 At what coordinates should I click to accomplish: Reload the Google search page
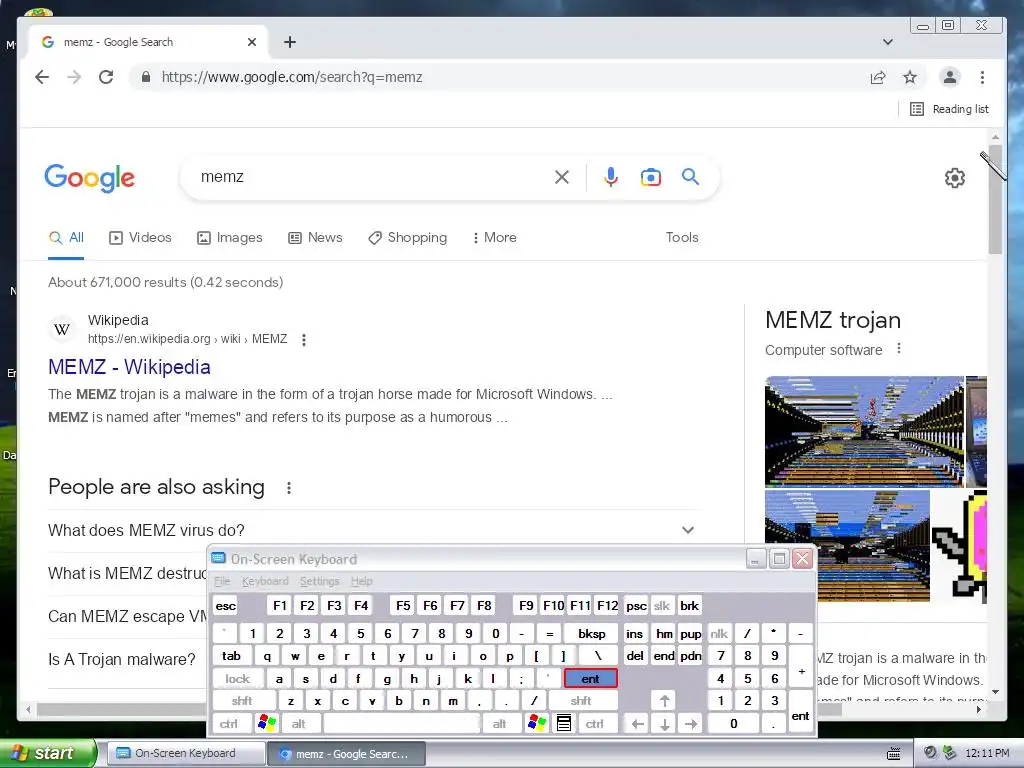[106, 77]
